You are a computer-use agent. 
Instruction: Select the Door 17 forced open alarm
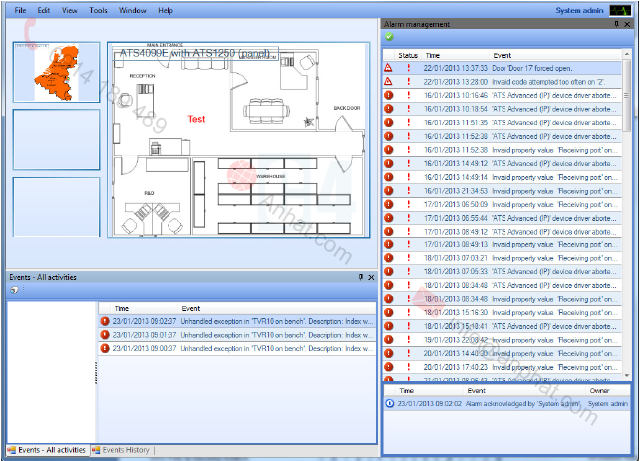[x=502, y=68]
